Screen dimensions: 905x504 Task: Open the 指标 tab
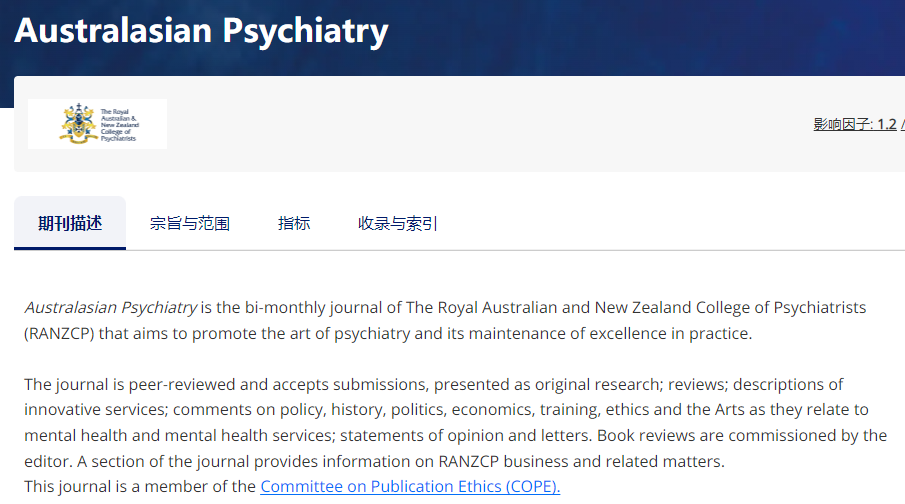click(x=294, y=223)
